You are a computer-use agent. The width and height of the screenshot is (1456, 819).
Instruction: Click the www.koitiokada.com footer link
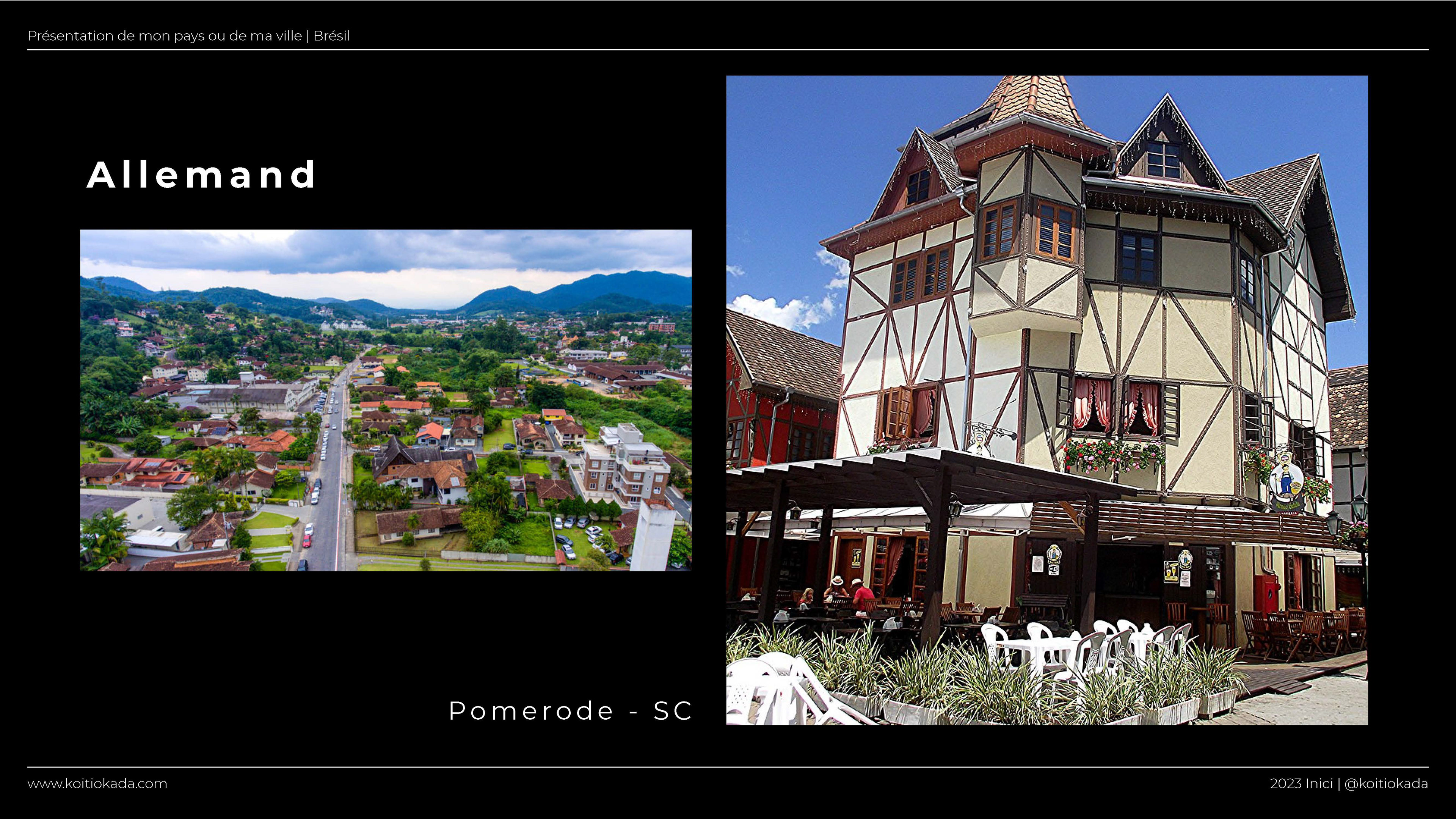97,783
